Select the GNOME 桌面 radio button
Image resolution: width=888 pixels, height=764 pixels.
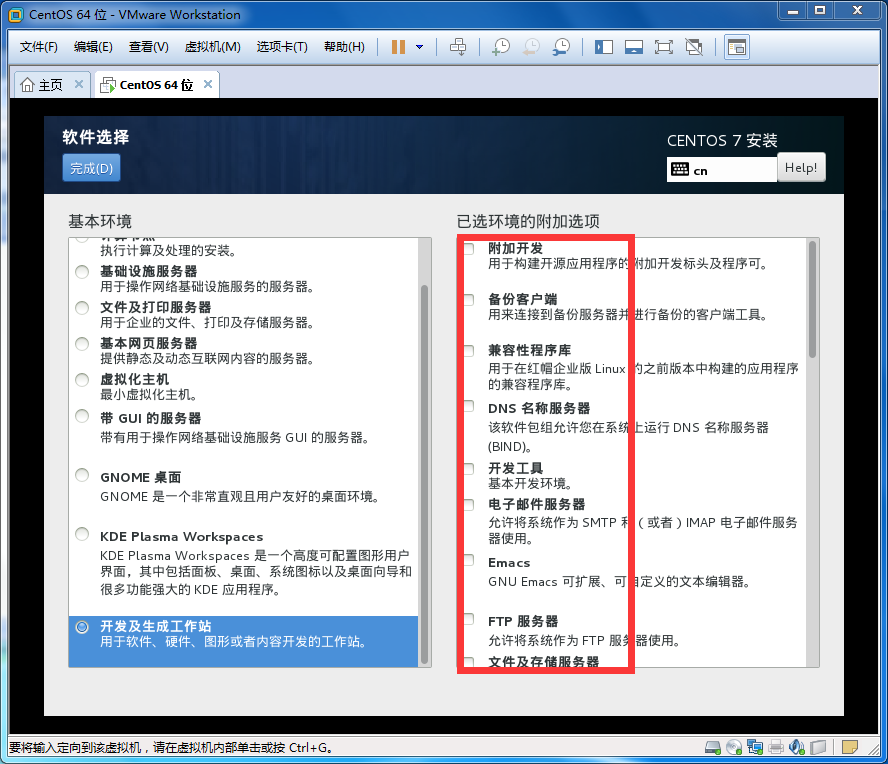tap(82, 476)
